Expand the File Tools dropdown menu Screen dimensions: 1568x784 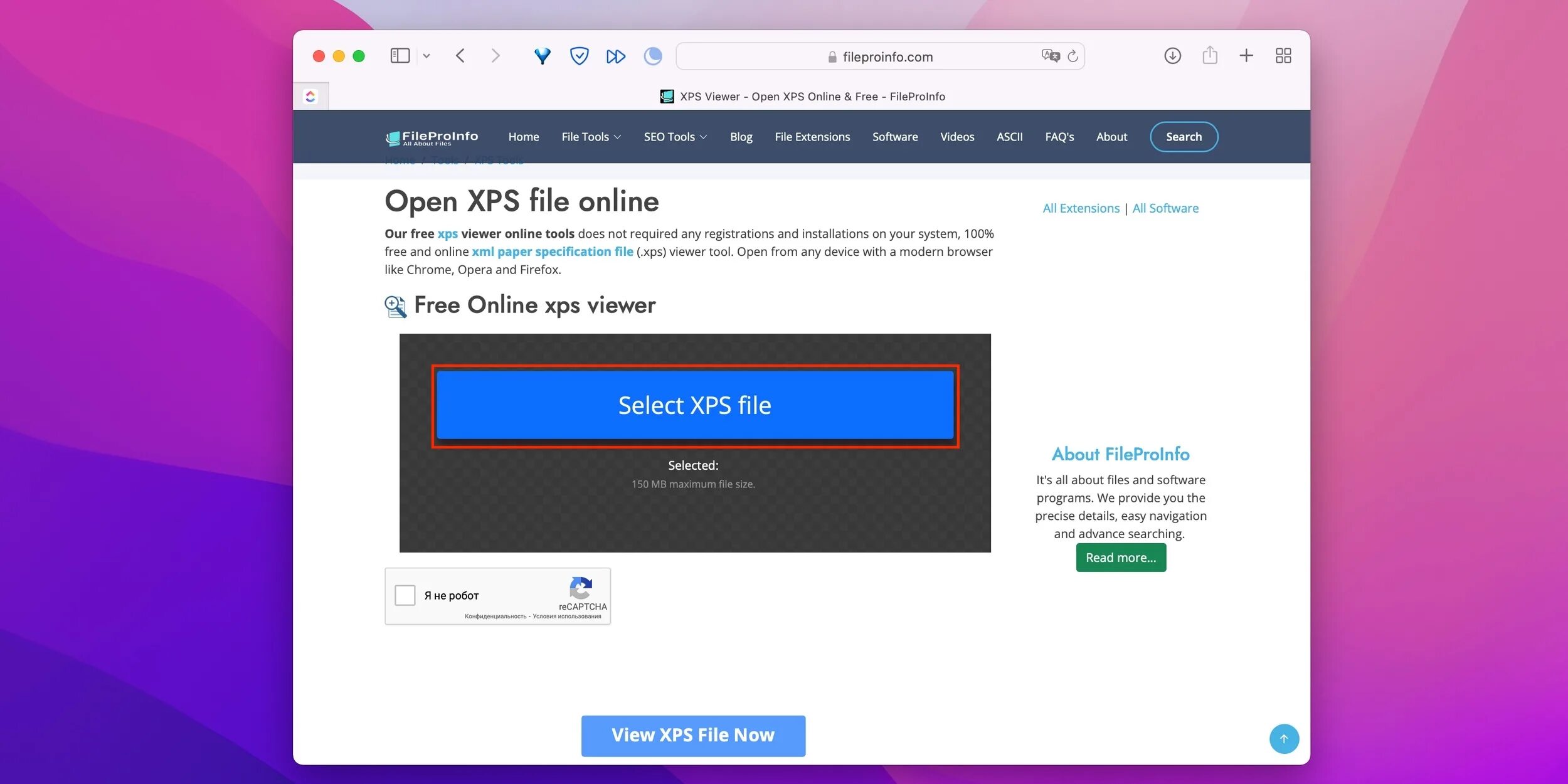591,137
